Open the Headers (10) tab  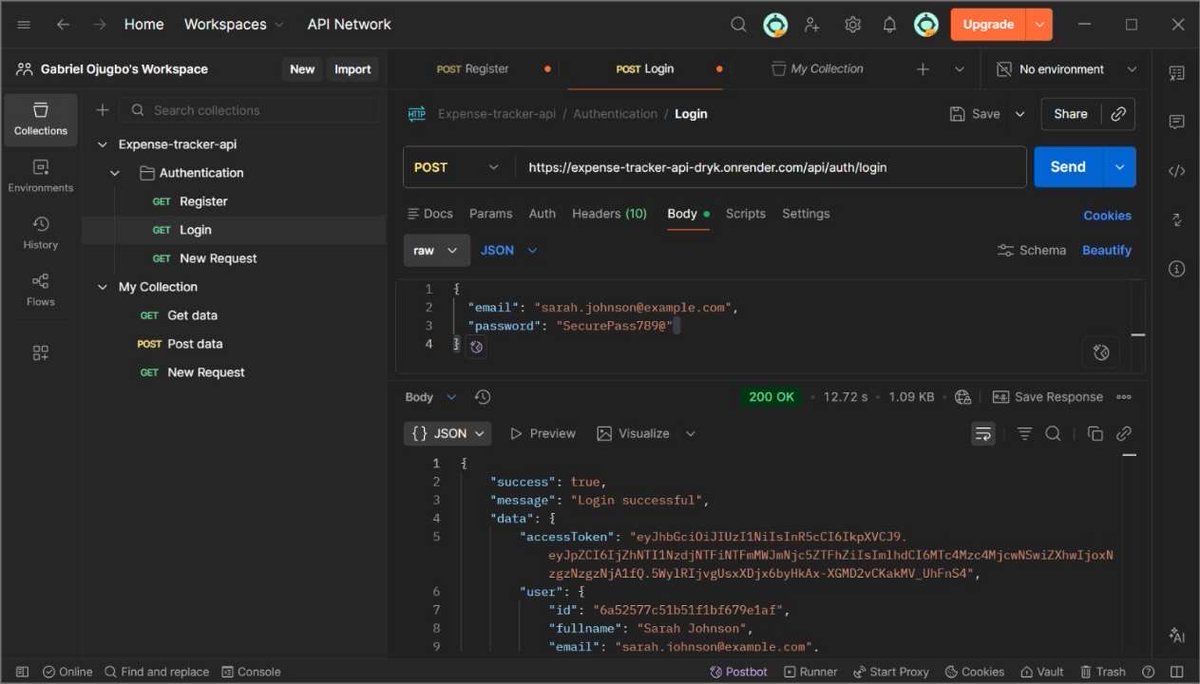(609, 214)
